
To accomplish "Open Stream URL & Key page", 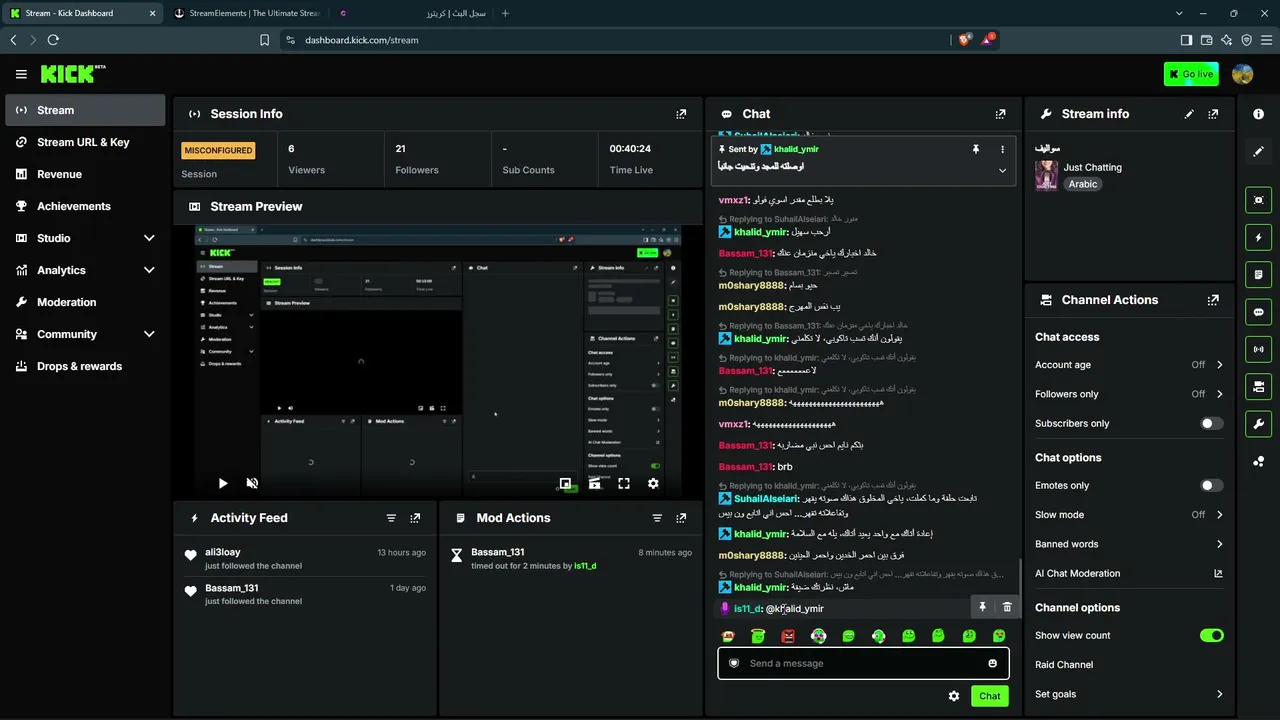I will coord(85,142).
